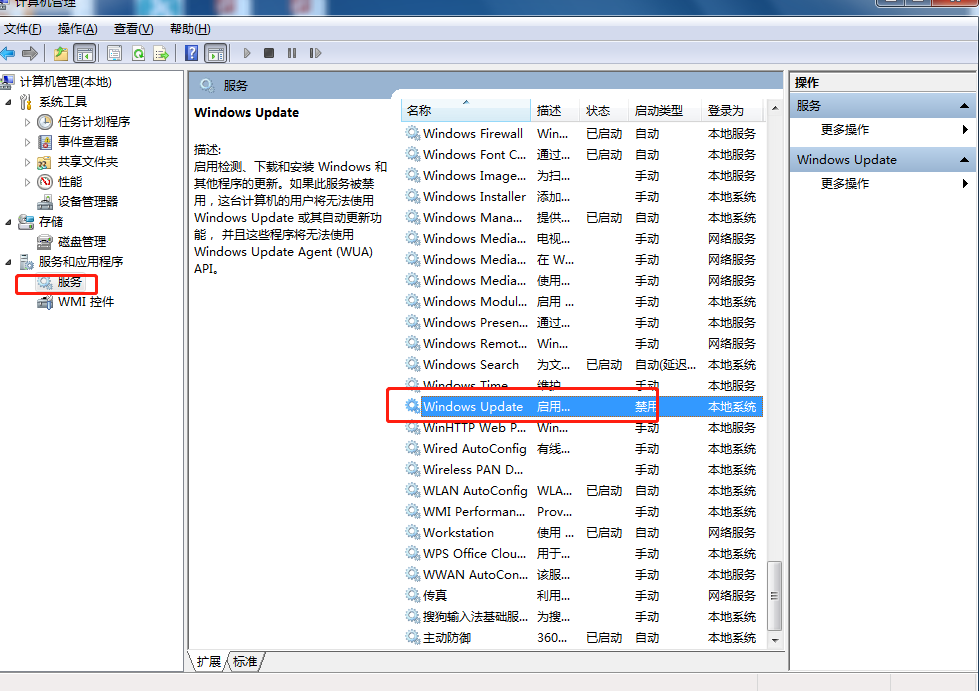979x691 pixels.
Task: Sort by the 描述 column header
Action: coord(555,110)
